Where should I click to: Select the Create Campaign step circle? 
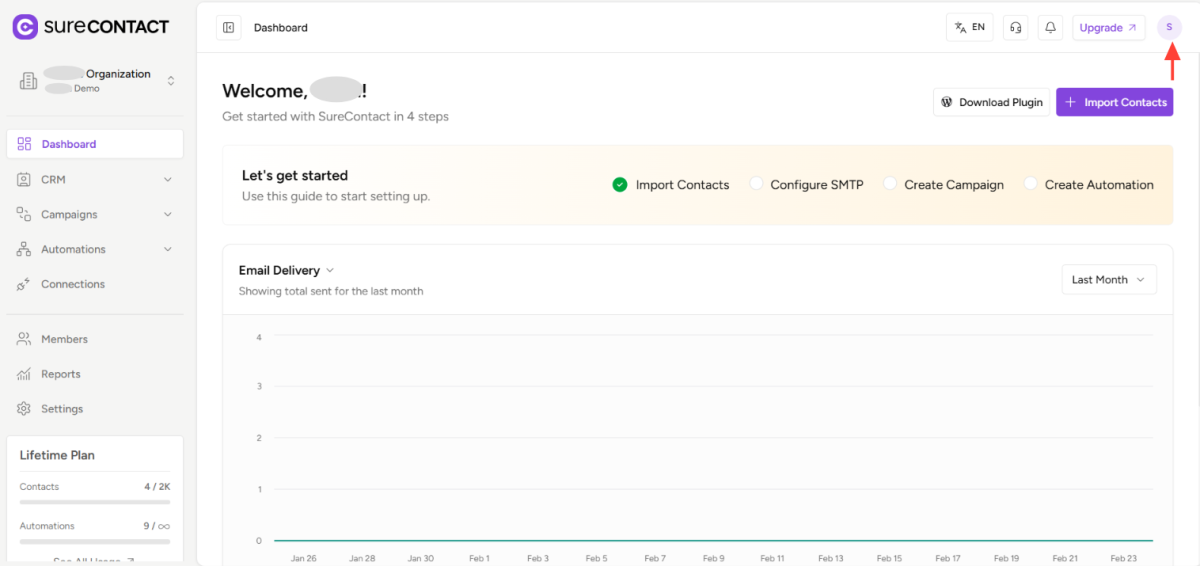890,184
